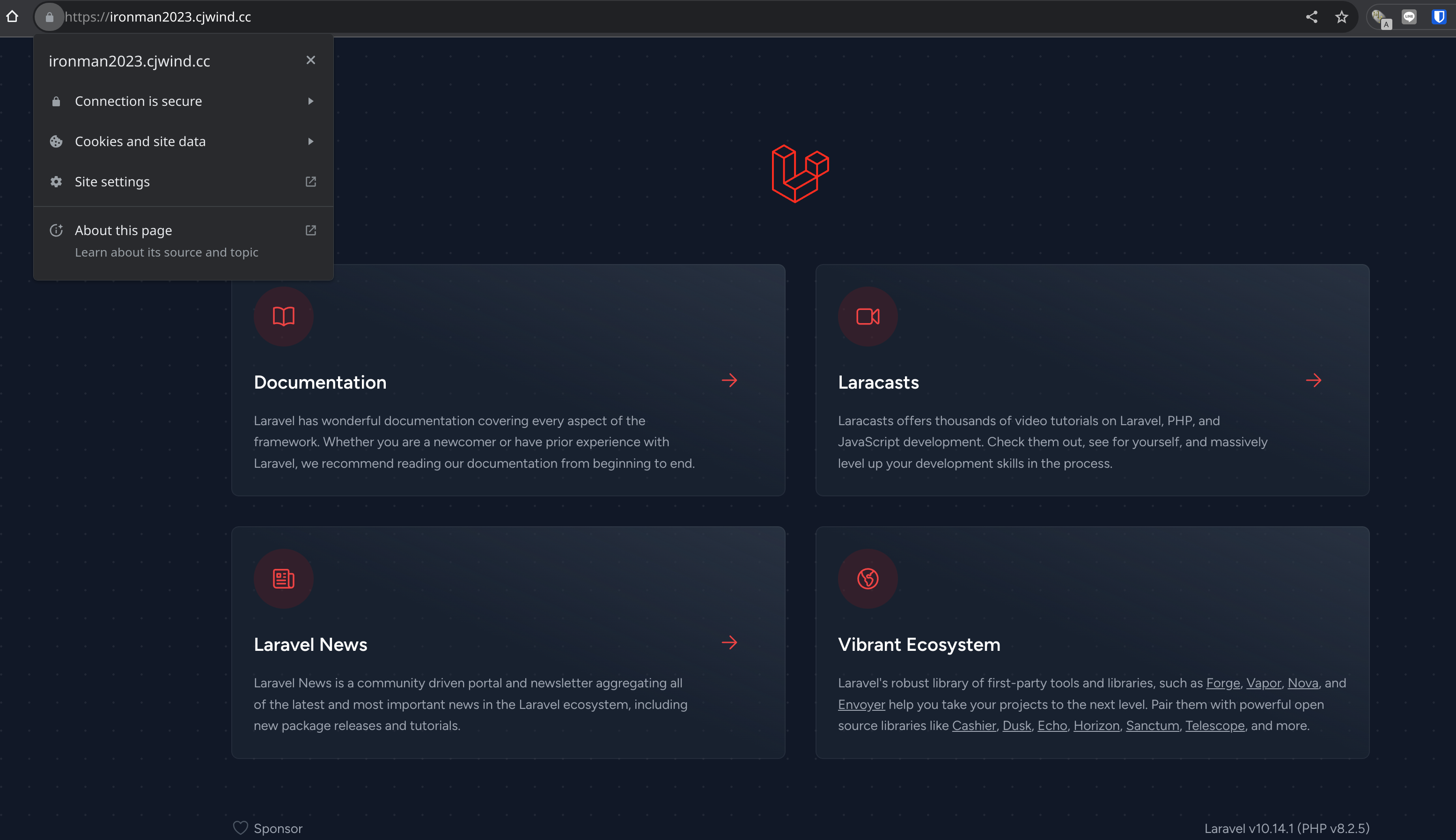Open the Documentation card heading
This screenshot has height=840, width=1456.
[320, 382]
